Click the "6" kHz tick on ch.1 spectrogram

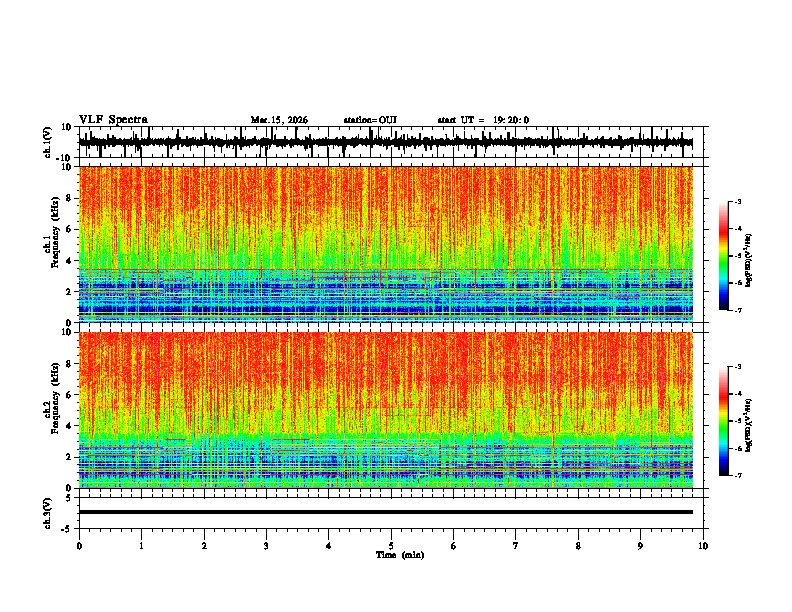click(x=70, y=230)
